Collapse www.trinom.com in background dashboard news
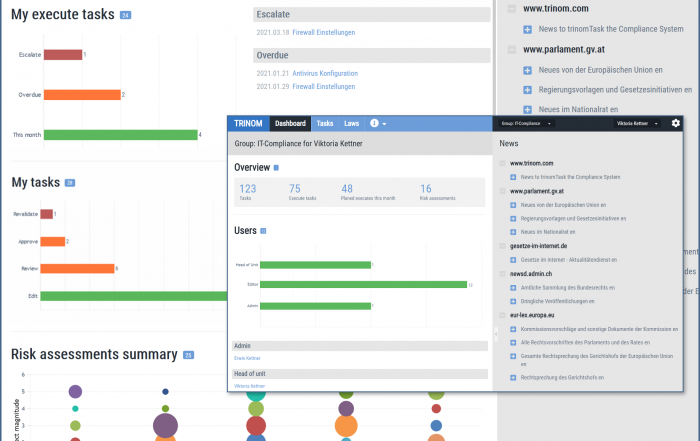Screen dimensions: 700x441 (x=512, y=8)
